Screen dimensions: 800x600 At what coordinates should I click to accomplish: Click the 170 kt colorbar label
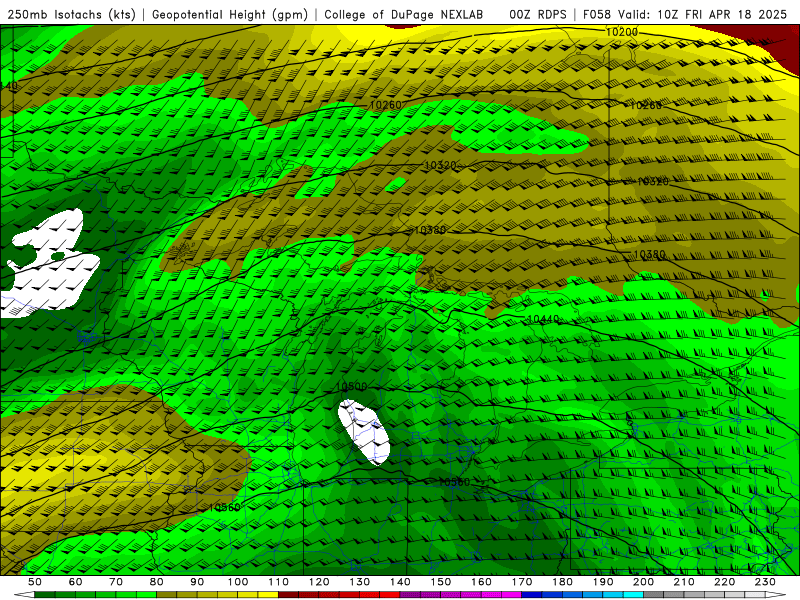[522, 582]
